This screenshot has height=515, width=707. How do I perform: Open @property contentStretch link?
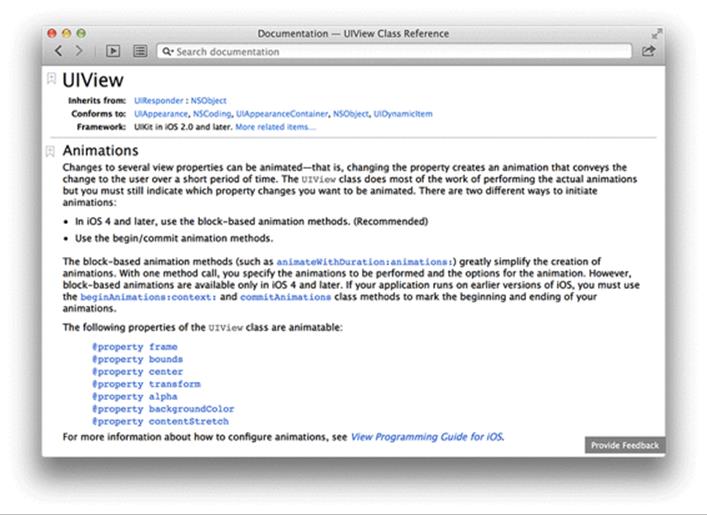161,421
